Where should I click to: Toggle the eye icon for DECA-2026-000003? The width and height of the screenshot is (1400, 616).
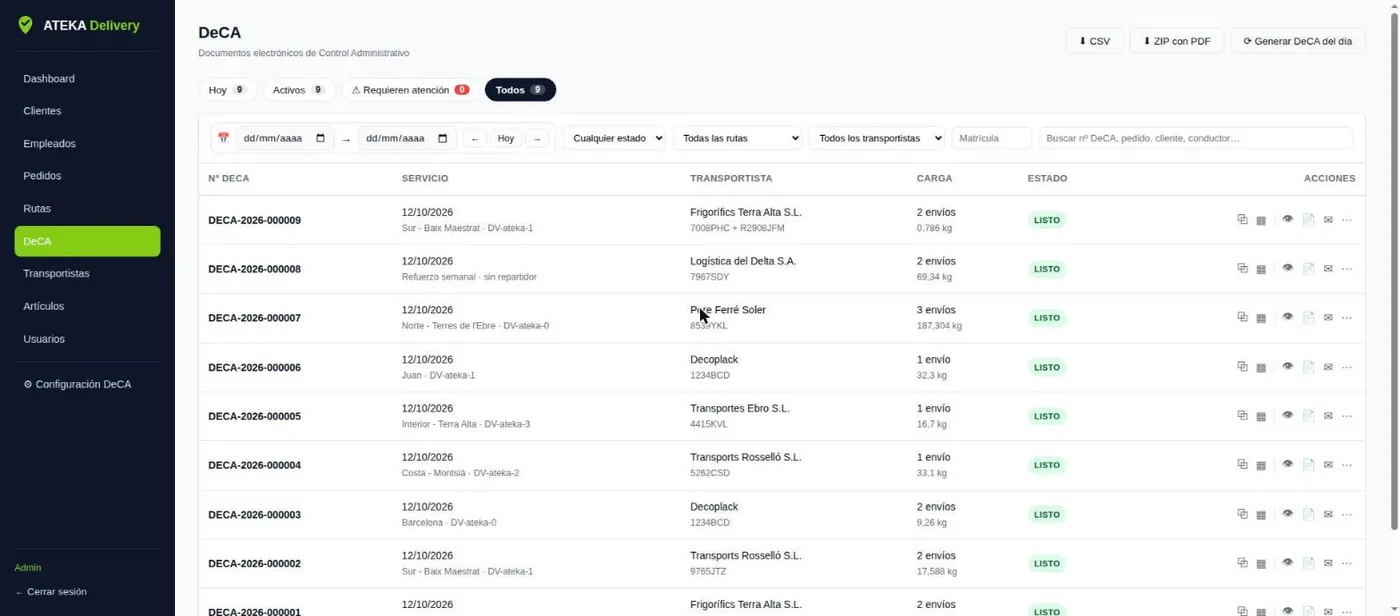tap(1288, 514)
